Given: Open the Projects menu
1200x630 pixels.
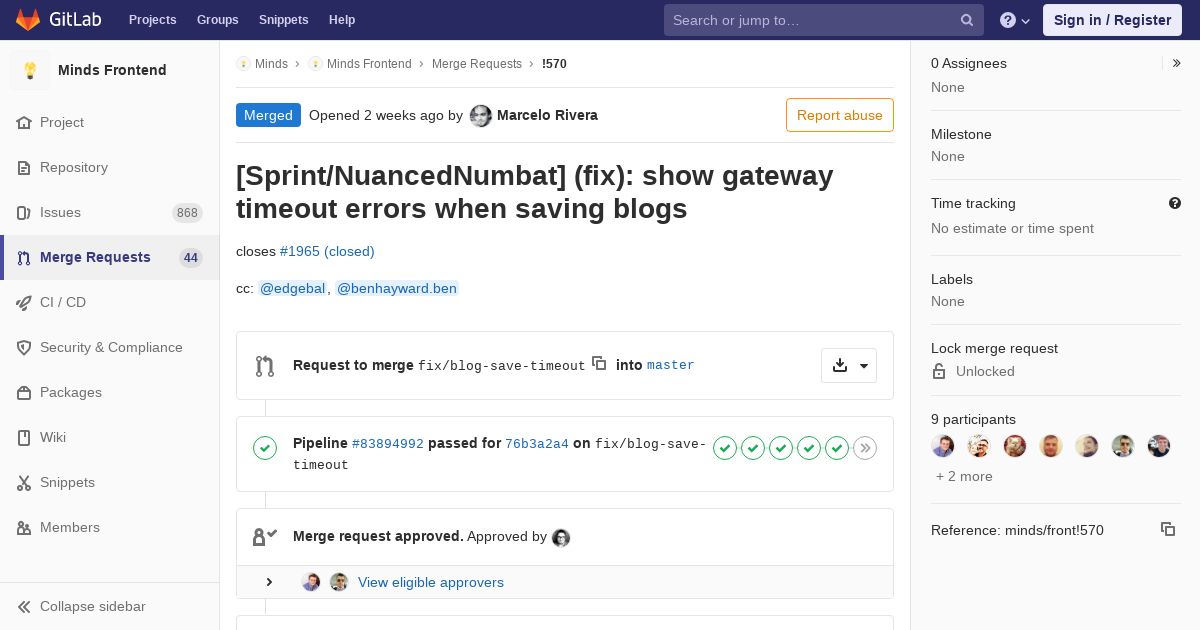Looking at the screenshot, I should [x=152, y=20].
